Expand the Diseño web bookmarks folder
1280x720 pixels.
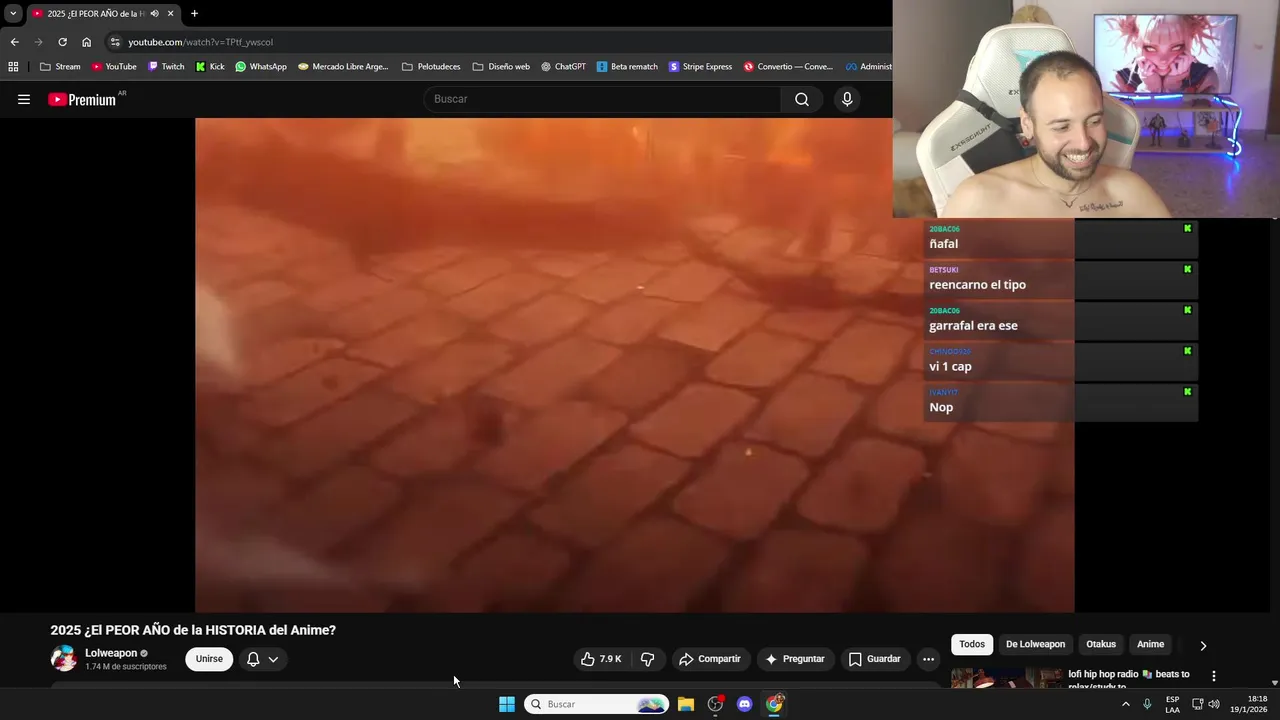pos(501,67)
